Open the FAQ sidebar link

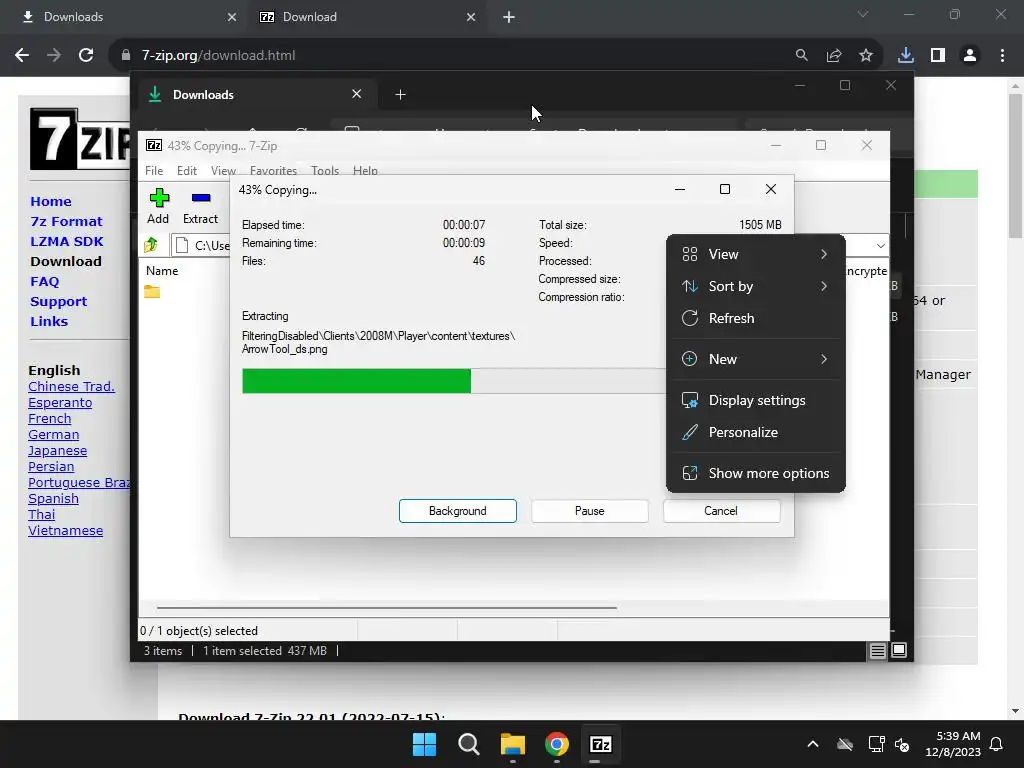(x=44, y=281)
